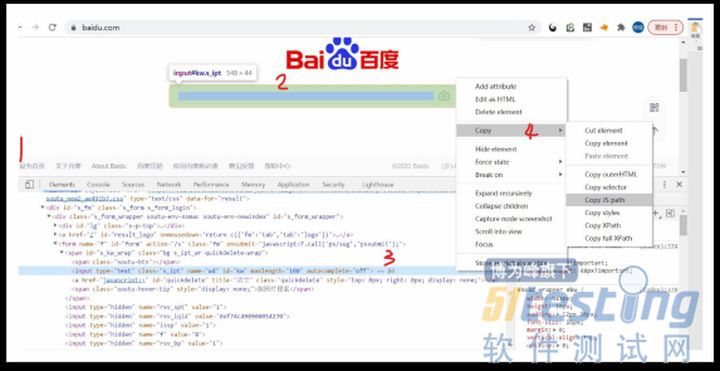Collapse the span id="s_kw_wrap" node
Image resolution: width=720 pixels, height=371 pixels.
[x=62, y=253]
